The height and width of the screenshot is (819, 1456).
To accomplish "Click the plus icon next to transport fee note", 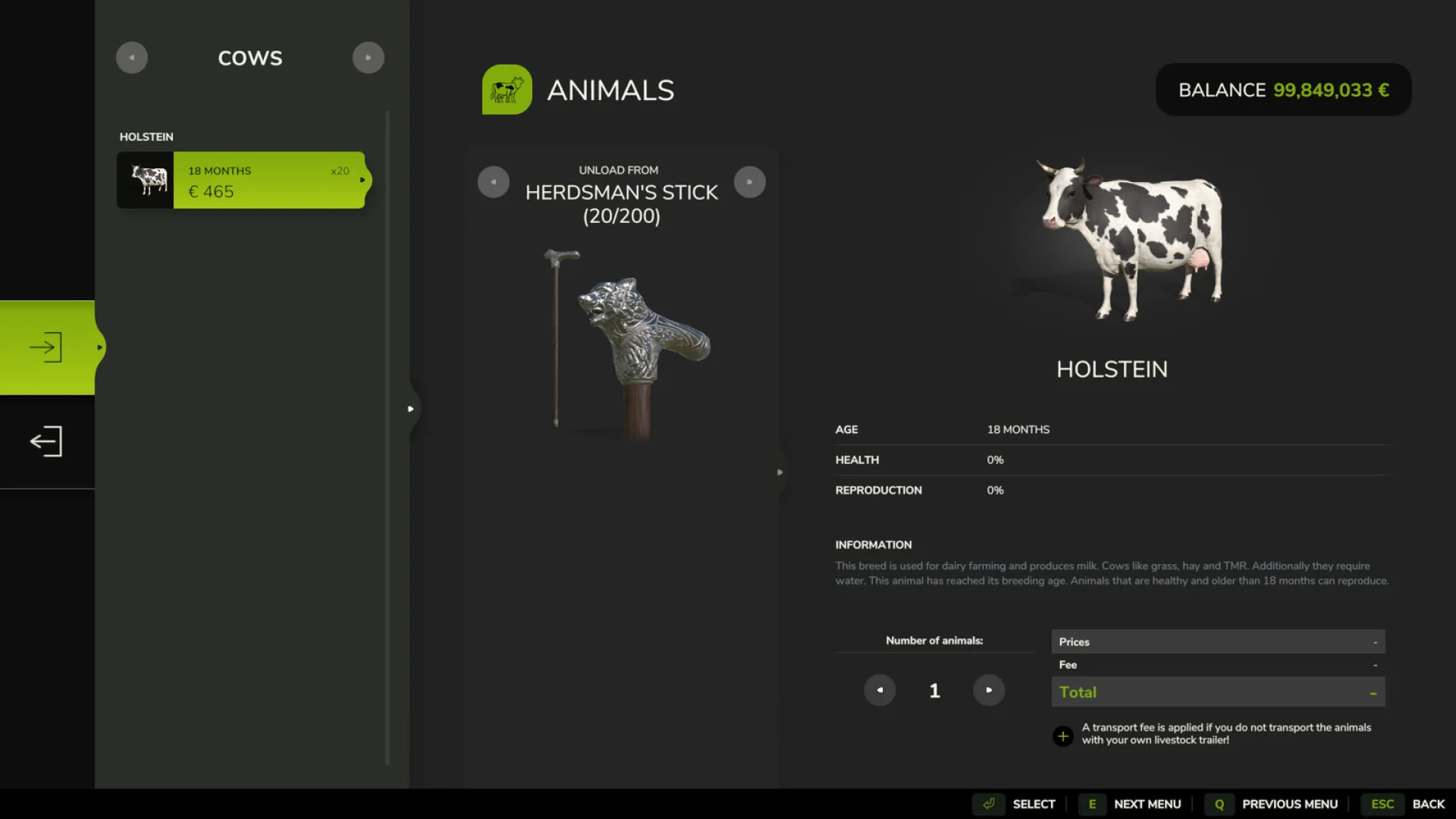I will 1062,736.
